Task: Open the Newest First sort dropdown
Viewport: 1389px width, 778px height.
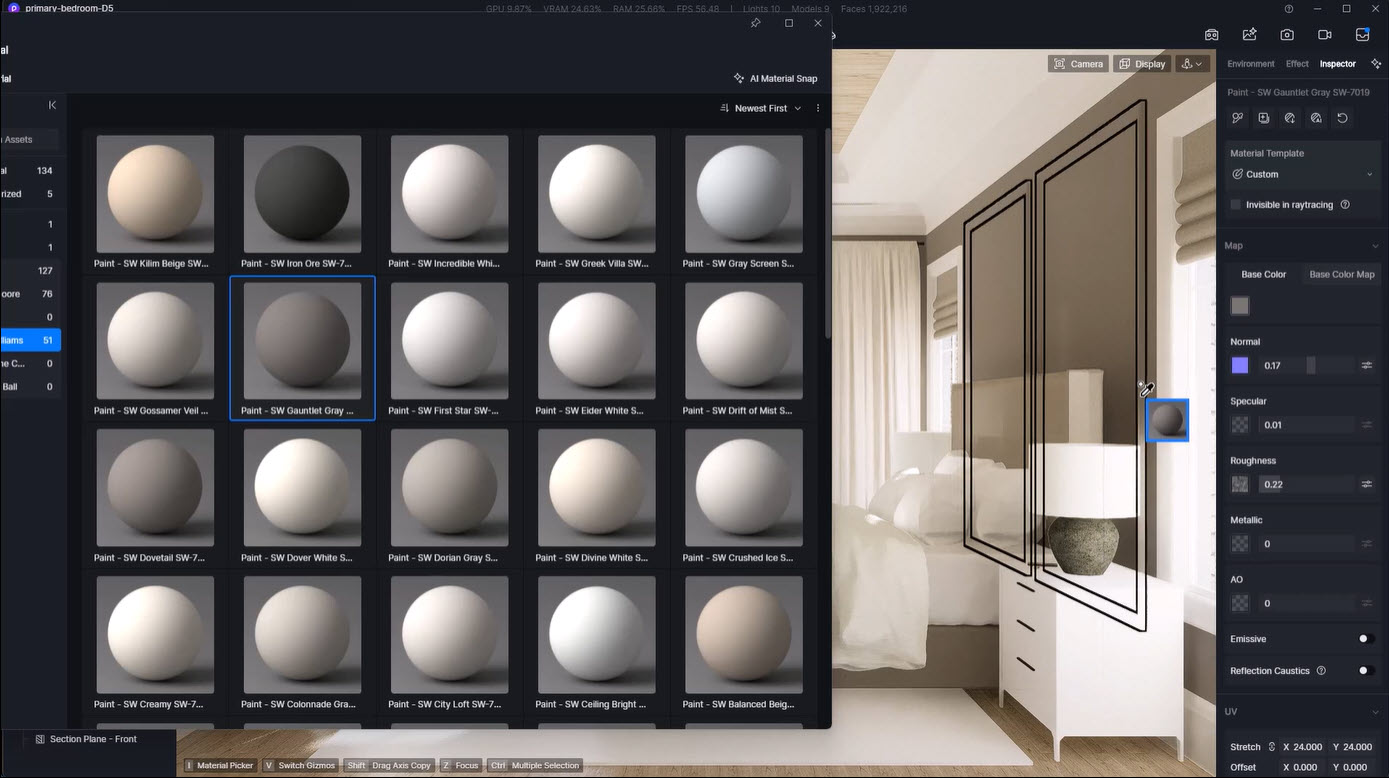Action: click(761, 108)
